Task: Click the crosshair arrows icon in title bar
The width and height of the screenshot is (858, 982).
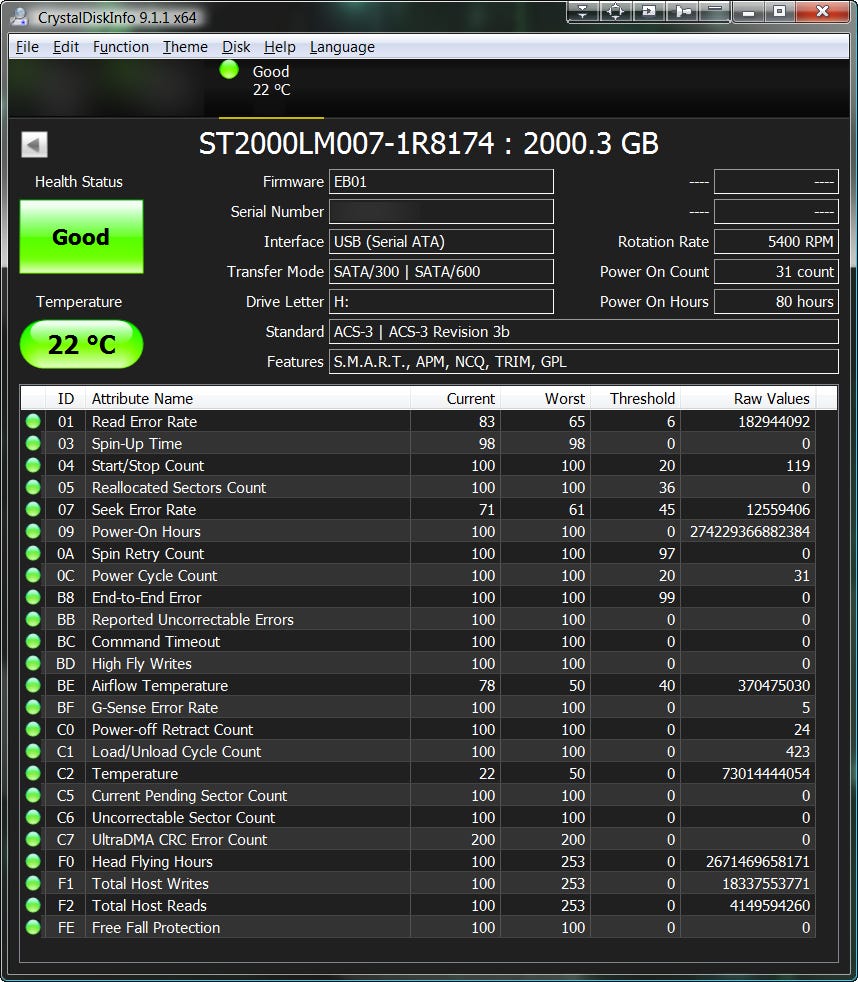Action: [616, 12]
